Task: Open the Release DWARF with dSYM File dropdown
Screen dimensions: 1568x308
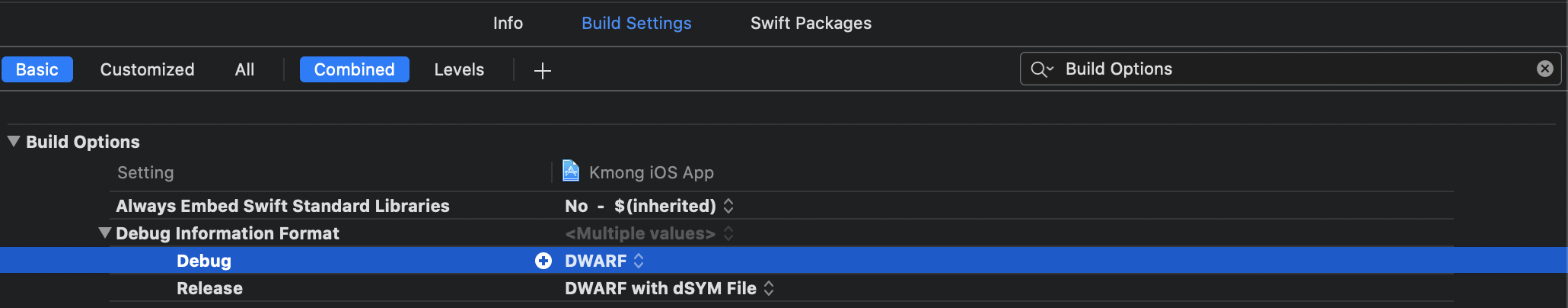Action: [x=768, y=288]
